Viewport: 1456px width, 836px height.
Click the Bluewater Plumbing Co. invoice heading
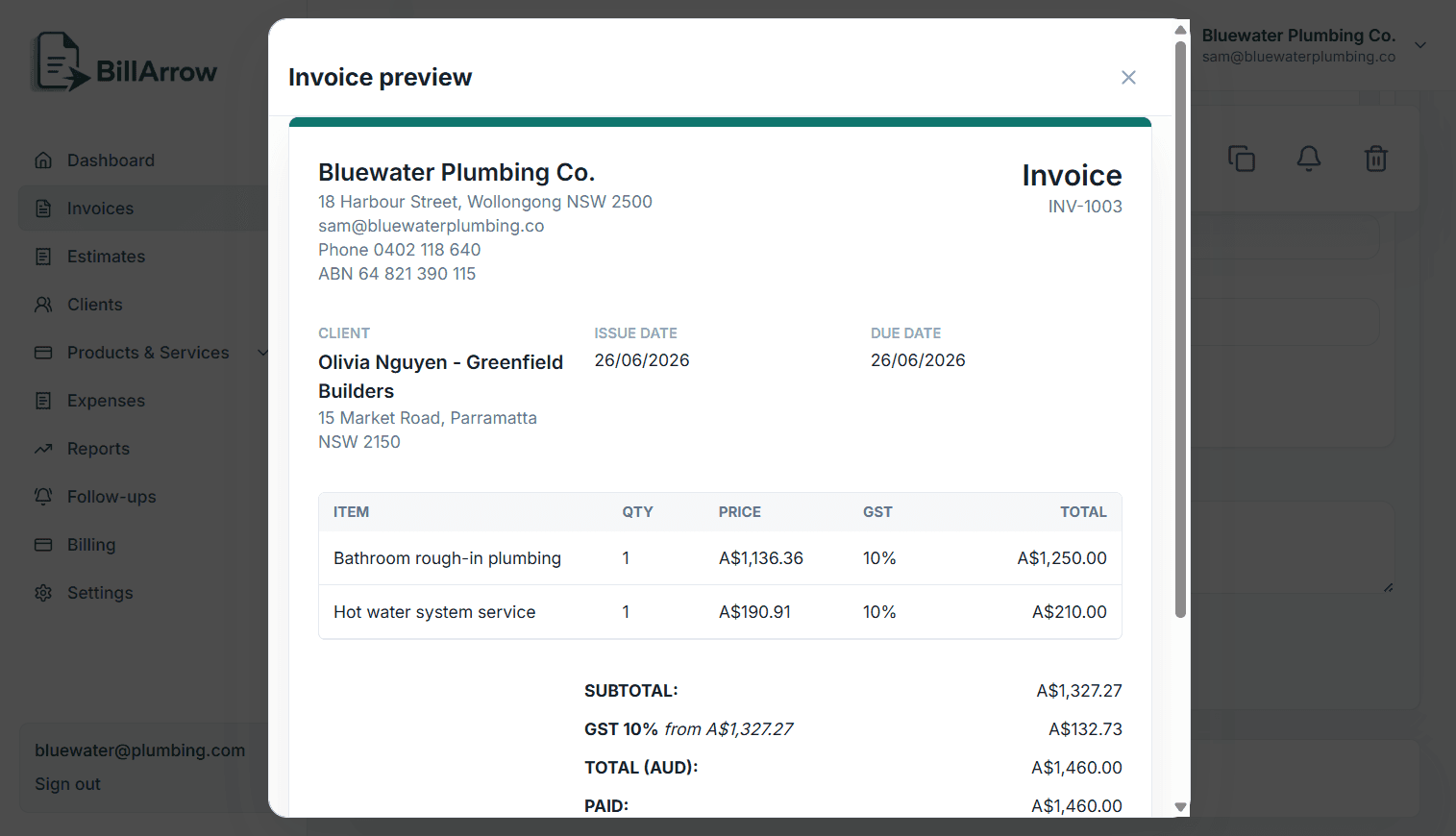coord(457,172)
